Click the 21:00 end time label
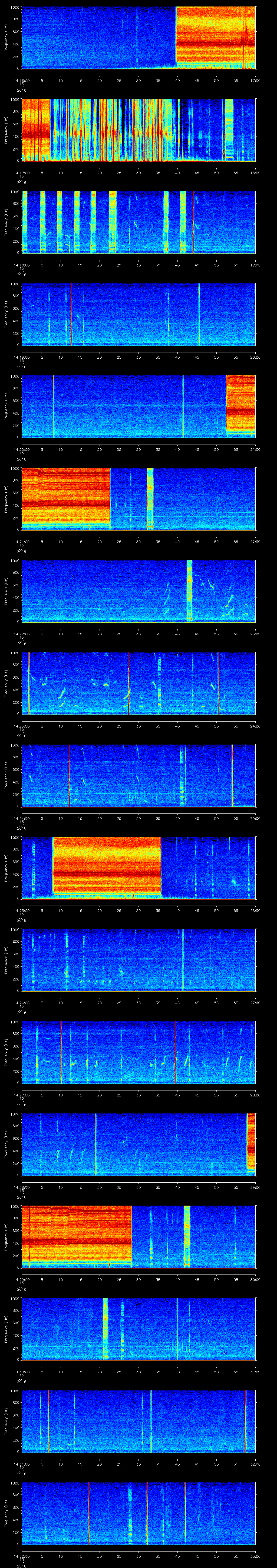 [x=255, y=449]
